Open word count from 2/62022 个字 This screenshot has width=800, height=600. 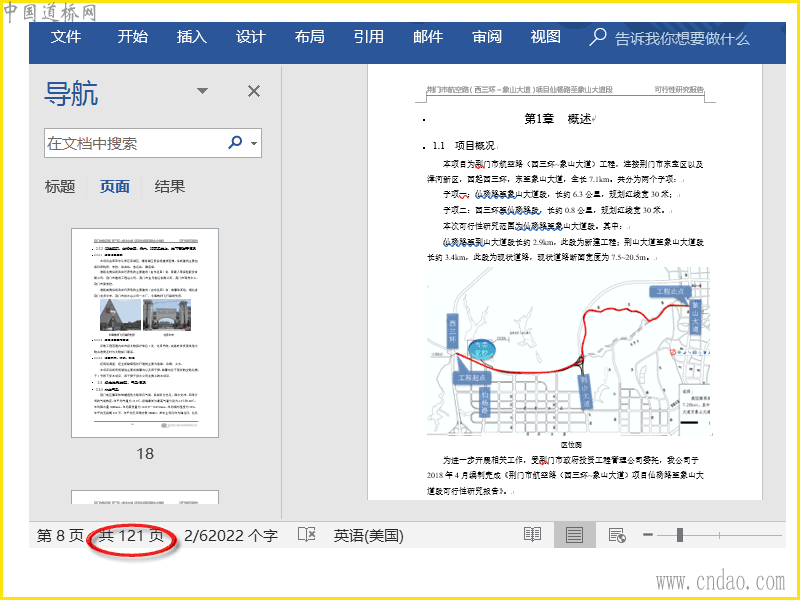[231, 536]
